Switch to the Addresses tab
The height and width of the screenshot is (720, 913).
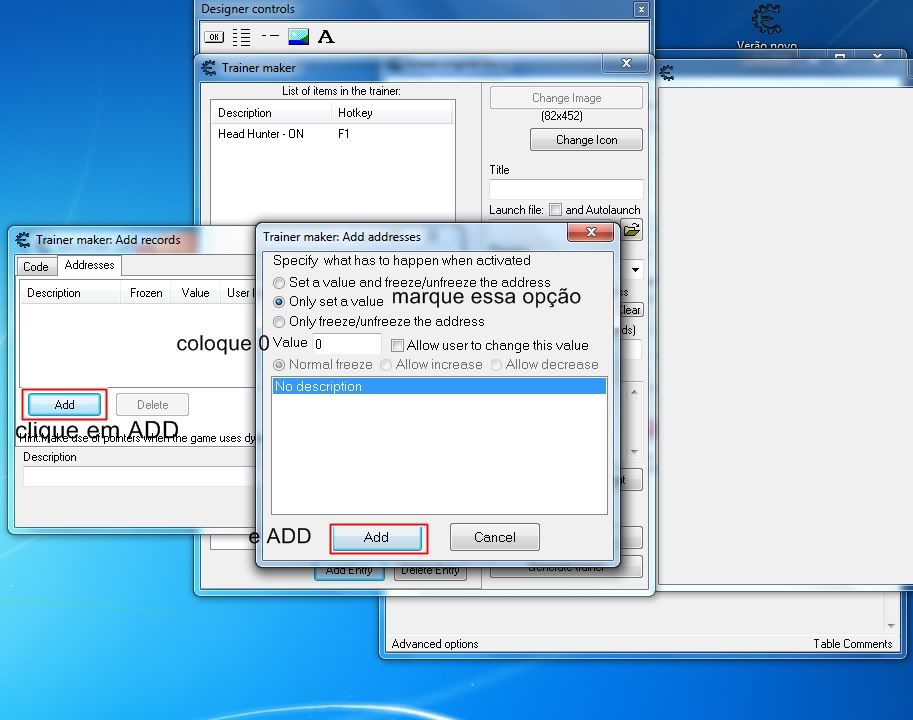tap(89, 265)
